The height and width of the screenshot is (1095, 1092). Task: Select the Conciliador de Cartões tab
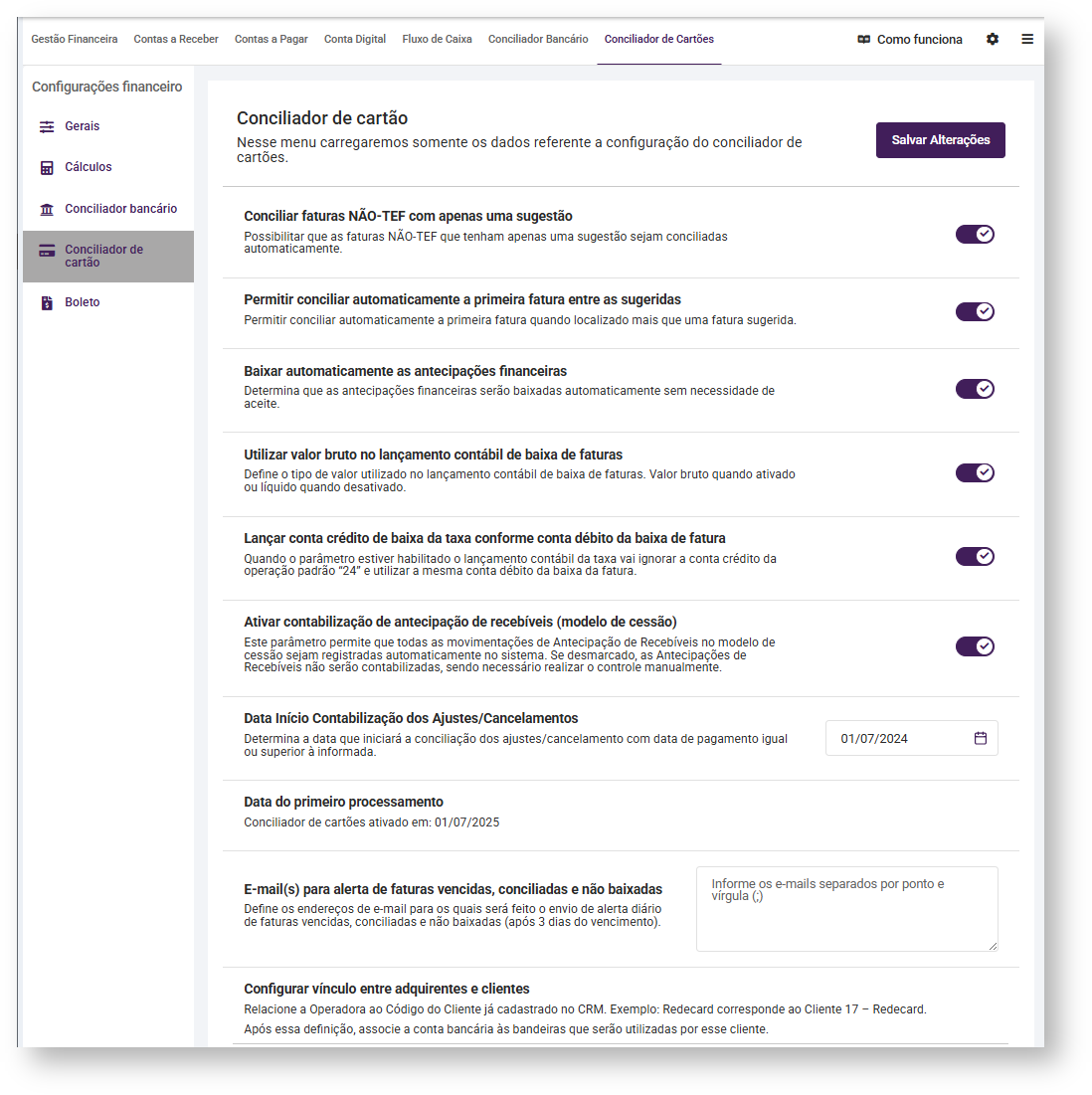pyautogui.click(x=659, y=39)
